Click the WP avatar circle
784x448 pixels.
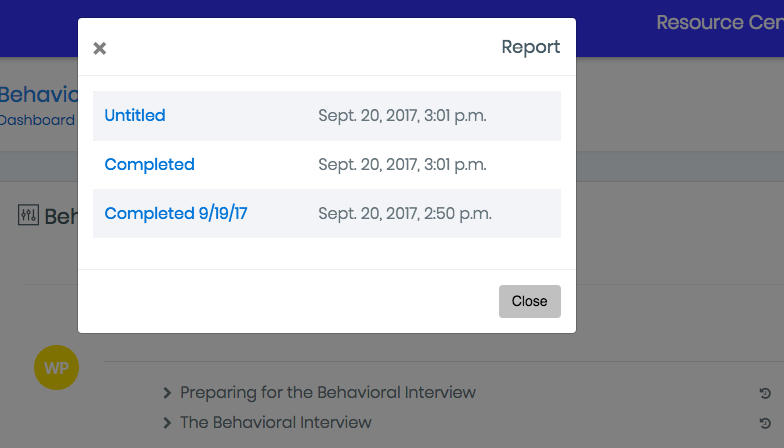[x=56, y=368]
